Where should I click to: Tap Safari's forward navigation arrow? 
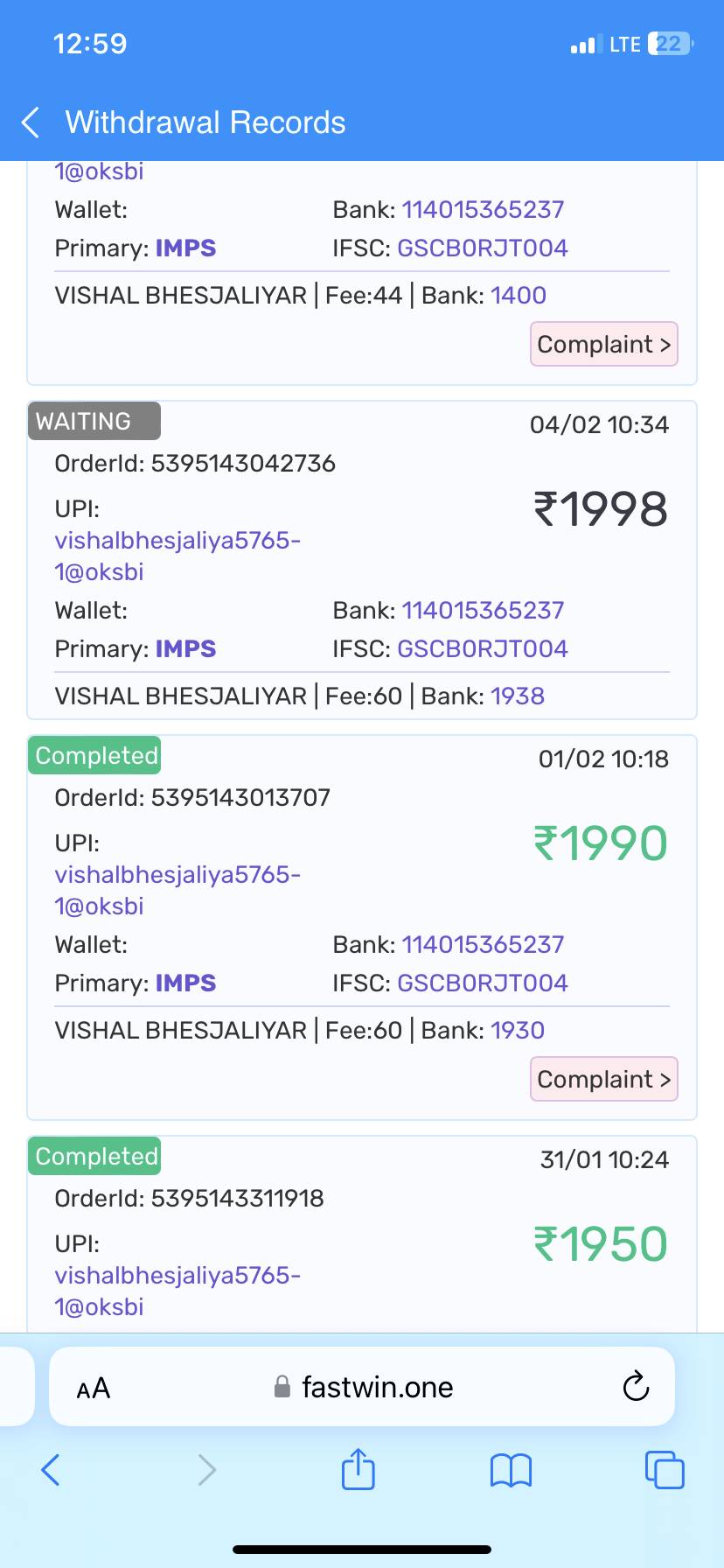206,1470
